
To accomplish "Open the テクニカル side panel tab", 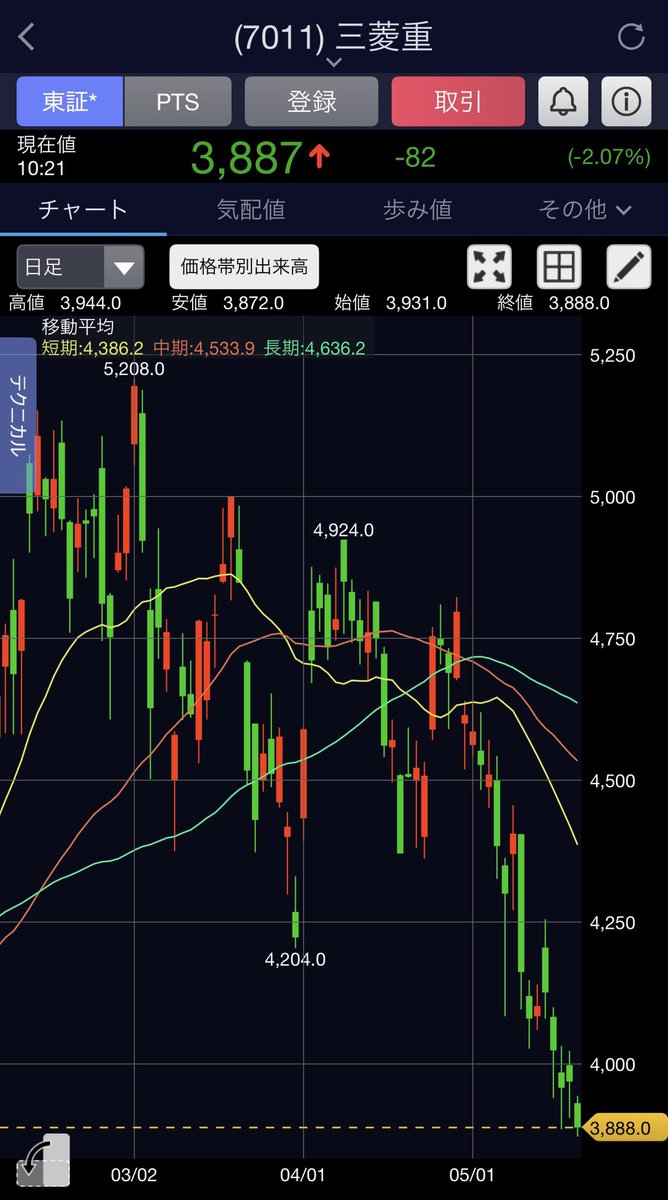I will pos(18,416).
